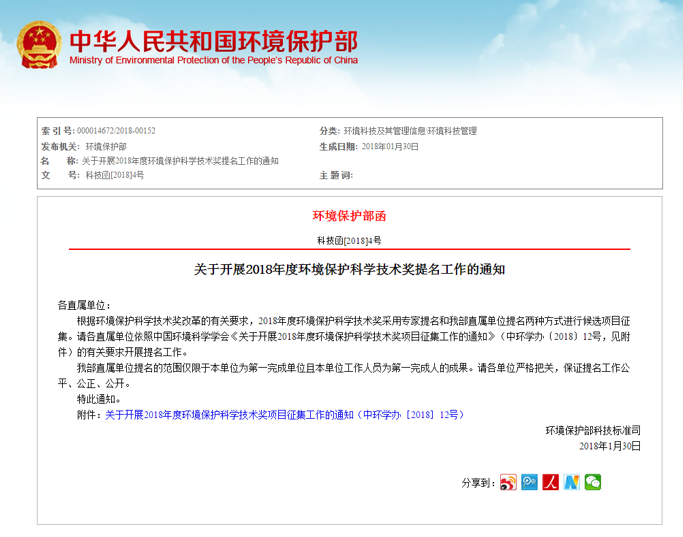Share the notice to Sina Weibo
This screenshot has width=683, height=537.
pyautogui.click(x=507, y=482)
